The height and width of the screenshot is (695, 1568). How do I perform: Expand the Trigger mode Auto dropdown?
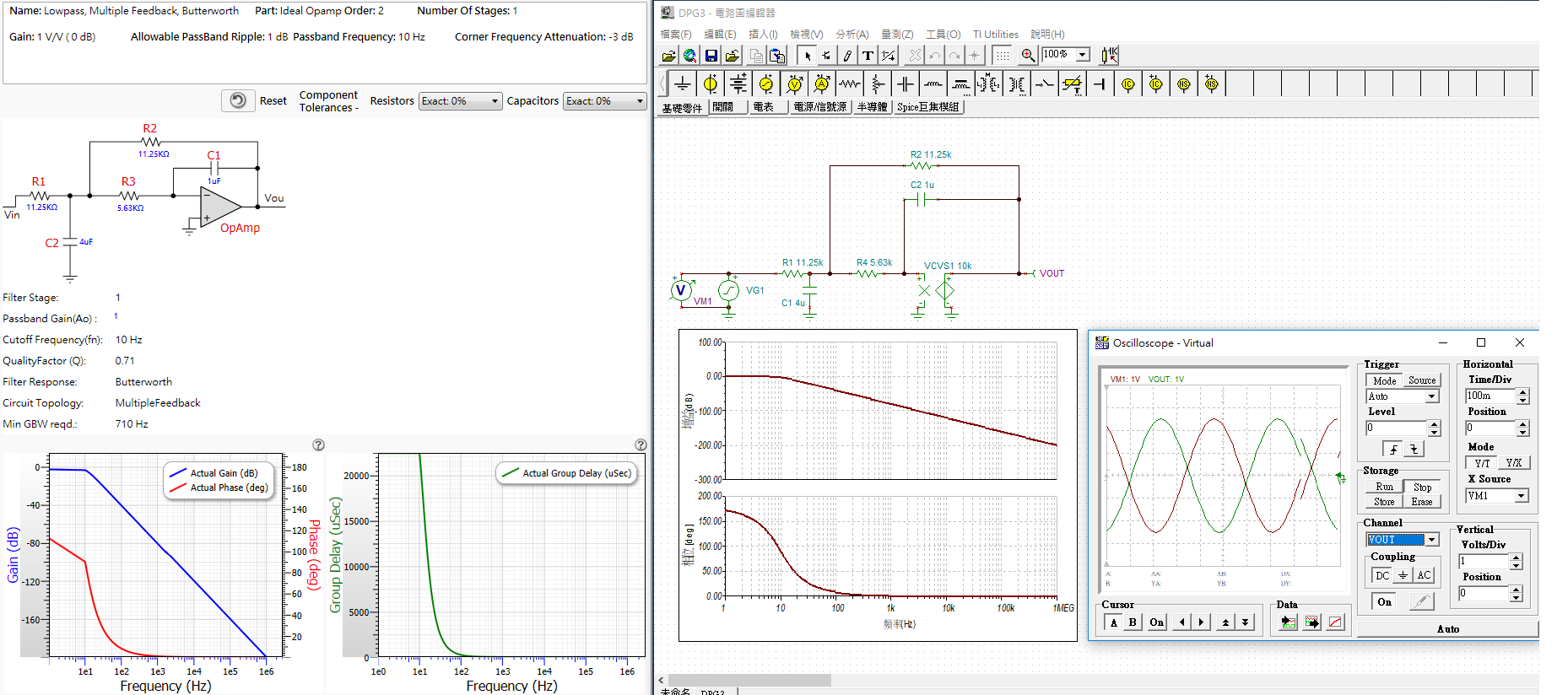[1431, 396]
